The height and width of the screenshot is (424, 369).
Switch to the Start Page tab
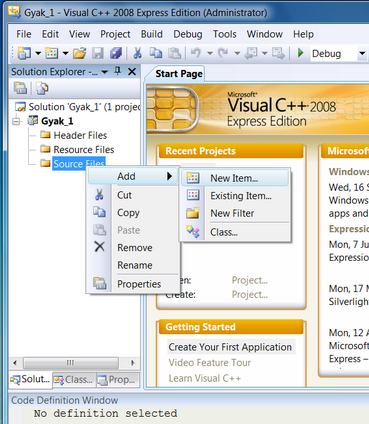[x=178, y=74]
